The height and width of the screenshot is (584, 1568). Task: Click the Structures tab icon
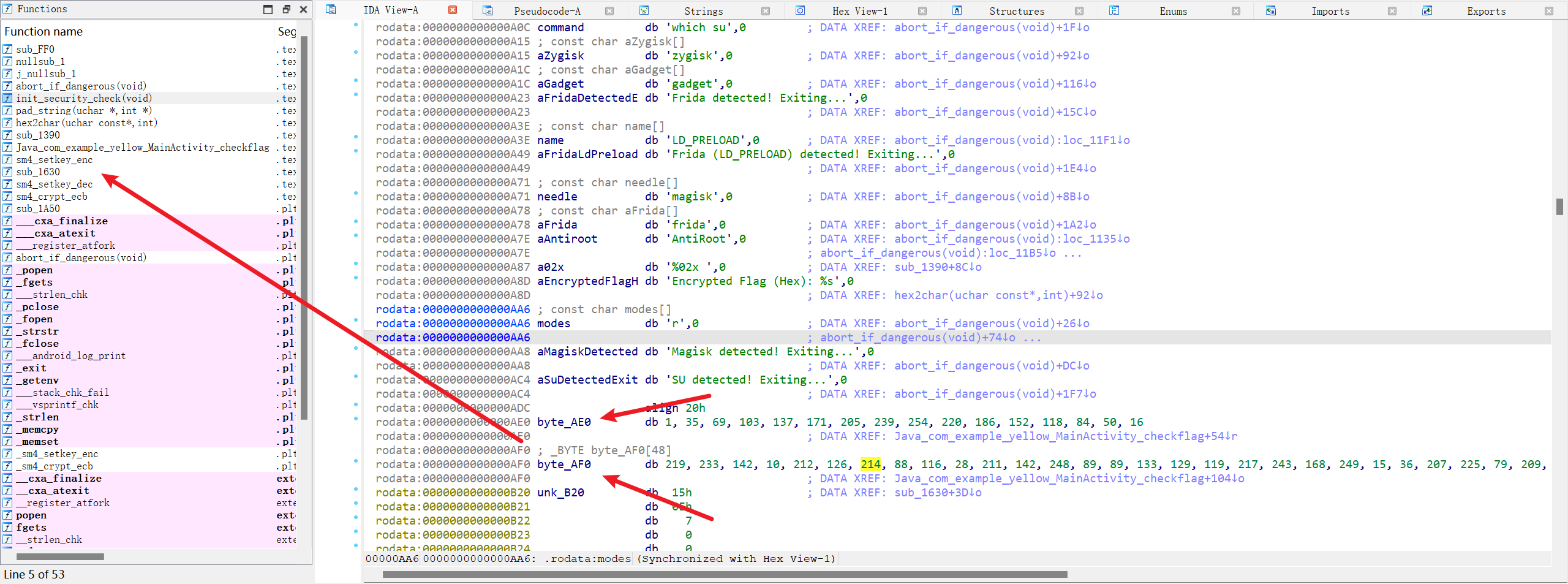(957, 10)
